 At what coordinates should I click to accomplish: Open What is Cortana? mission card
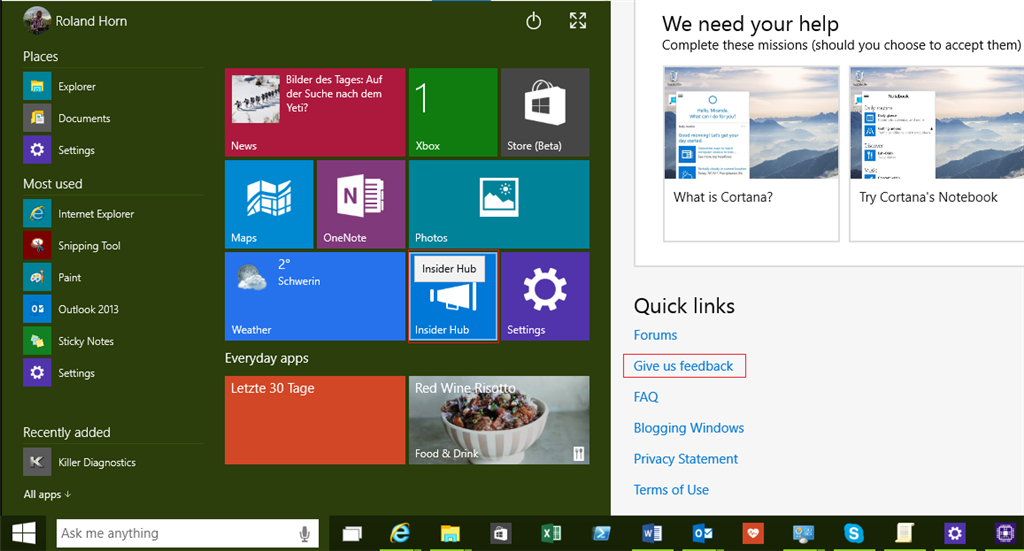click(x=751, y=154)
